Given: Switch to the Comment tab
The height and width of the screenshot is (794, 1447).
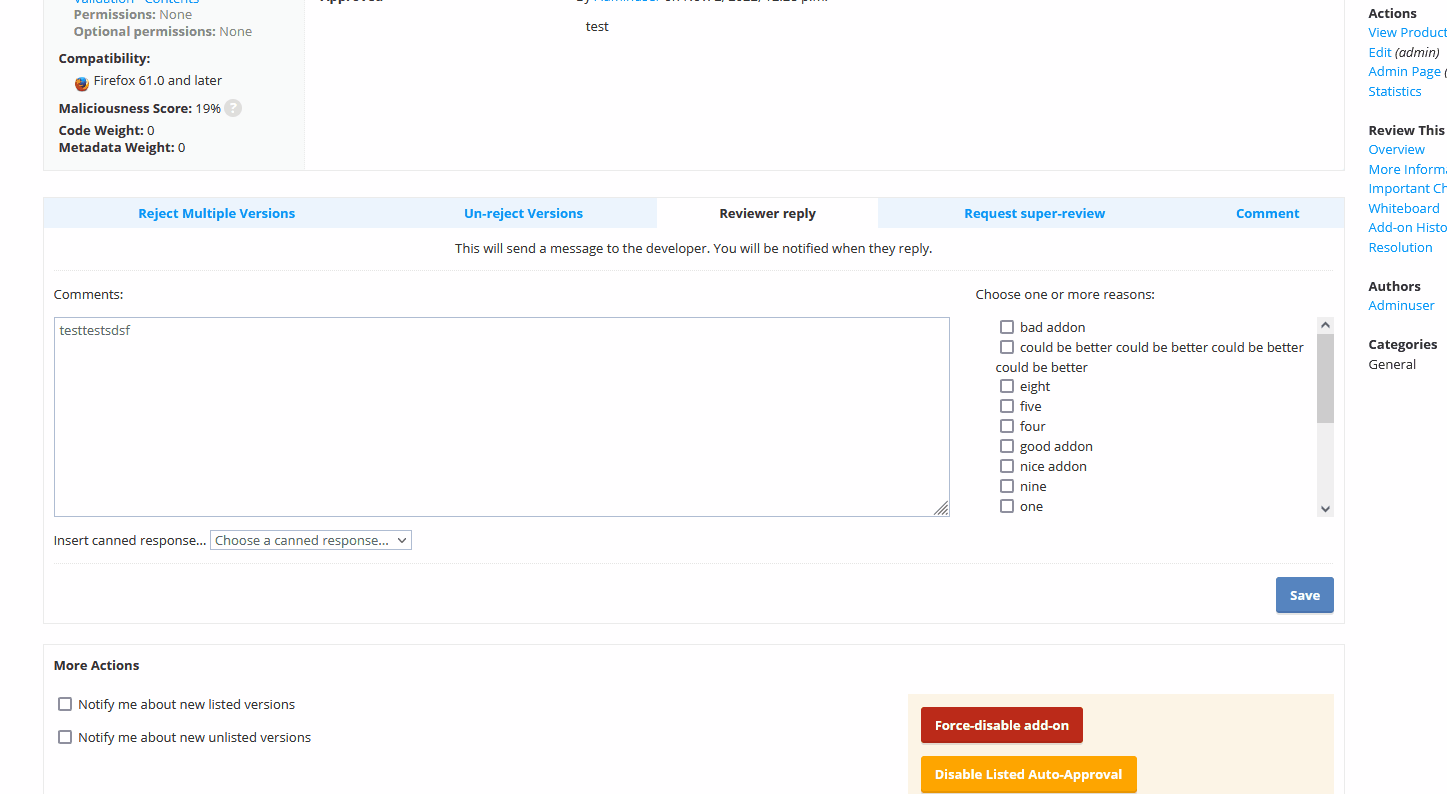Looking at the screenshot, I should click(x=1267, y=213).
